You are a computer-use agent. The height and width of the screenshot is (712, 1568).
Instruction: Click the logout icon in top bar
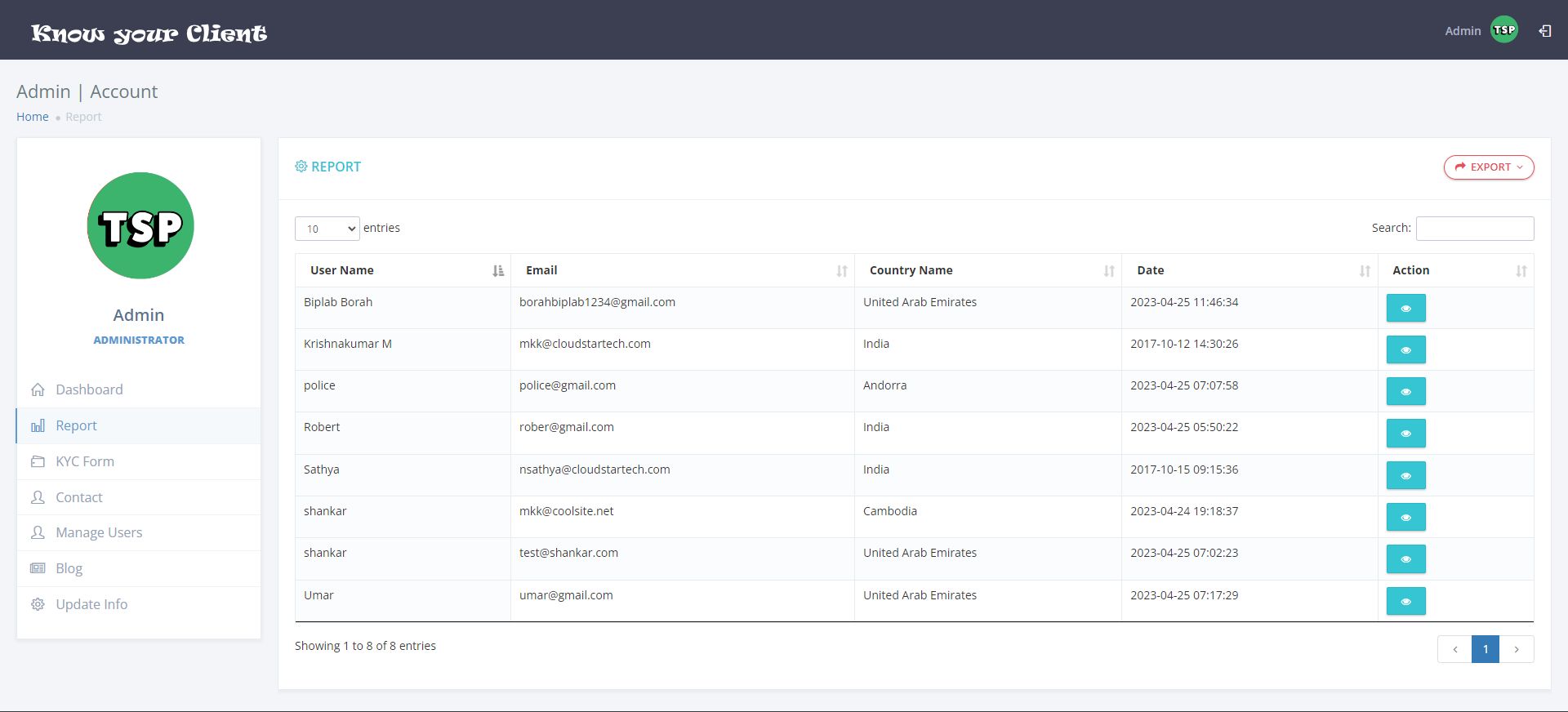(1544, 31)
